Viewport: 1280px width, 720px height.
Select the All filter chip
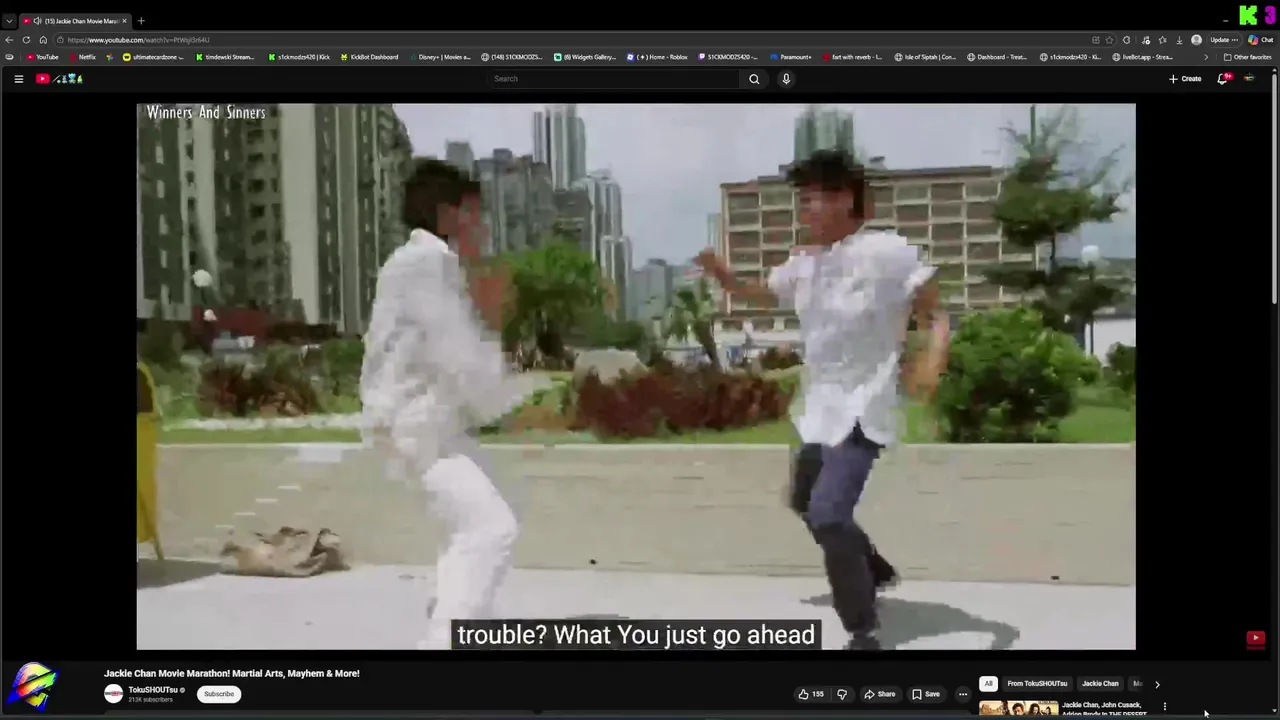(988, 684)
